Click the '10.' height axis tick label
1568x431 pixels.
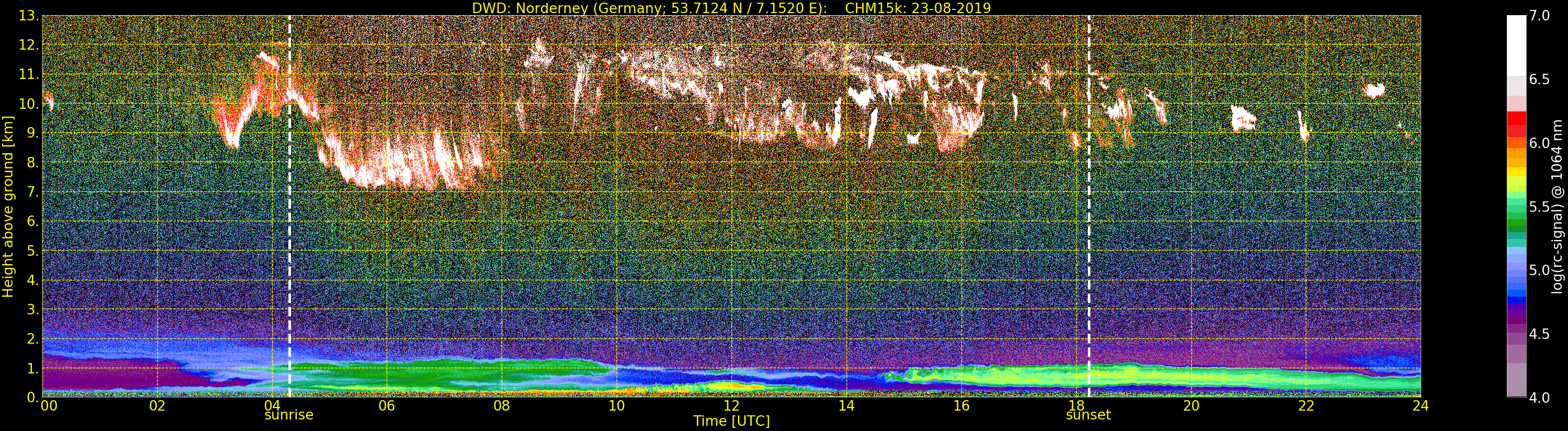click(x=29, y=104)
